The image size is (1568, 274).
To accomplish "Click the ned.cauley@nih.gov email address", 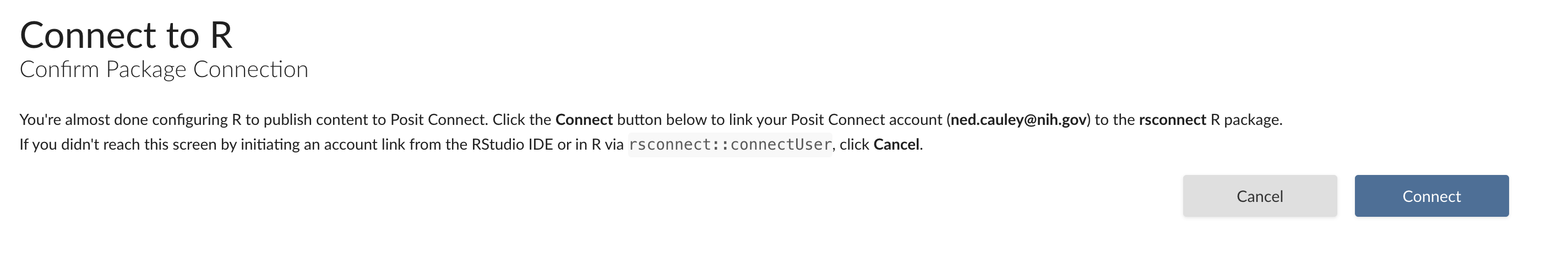I will click(1019, 119).
